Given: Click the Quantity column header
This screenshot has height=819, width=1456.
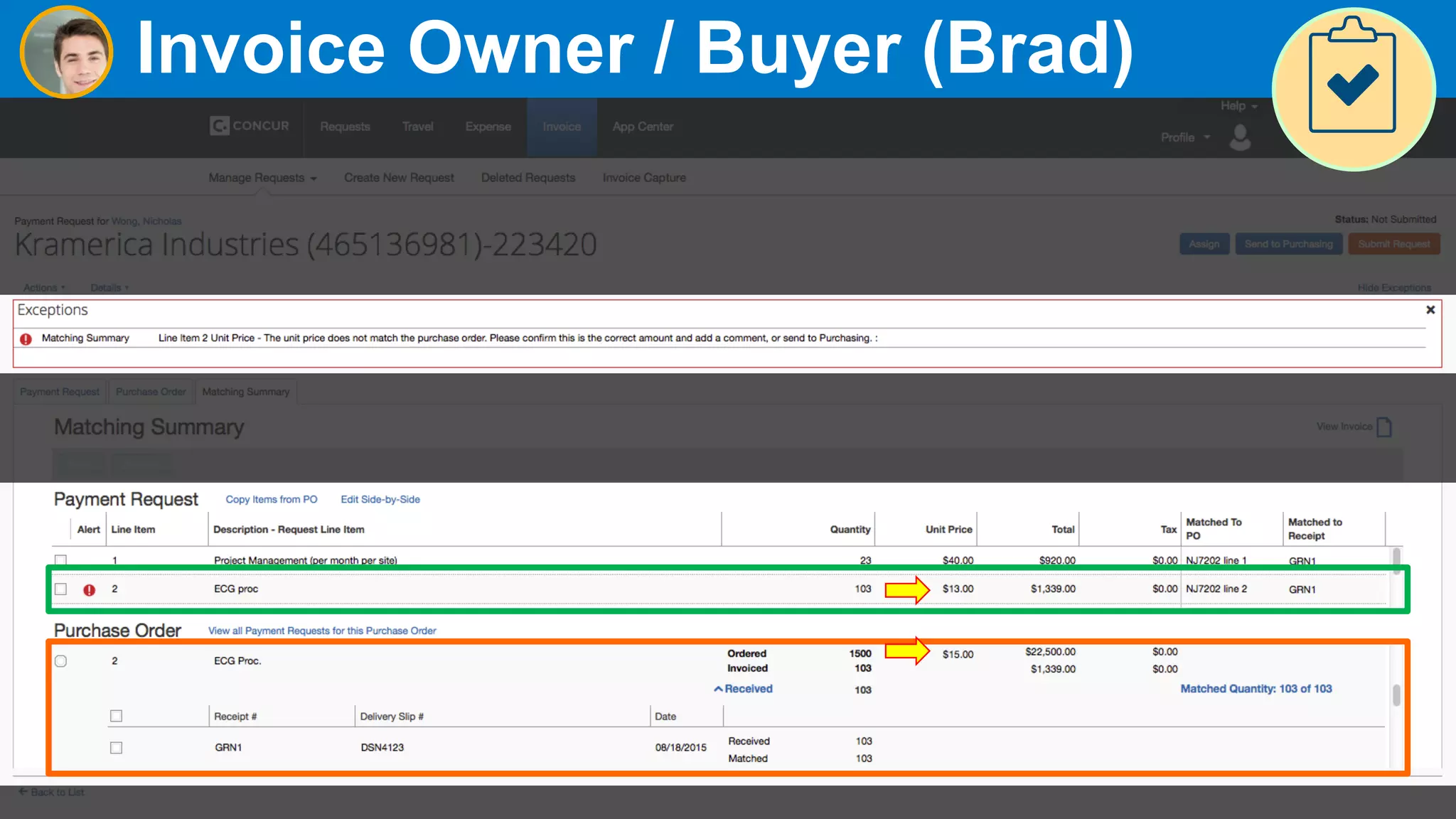Looking at the screenshot, I should click(x=850, y=530).
